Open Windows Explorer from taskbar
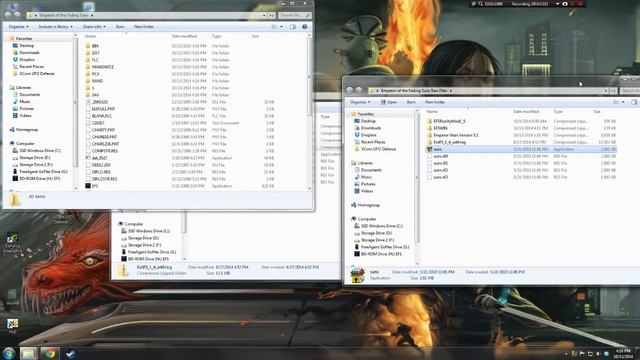The height and width of the screenshot is (360, 640). tap(28, 353)
